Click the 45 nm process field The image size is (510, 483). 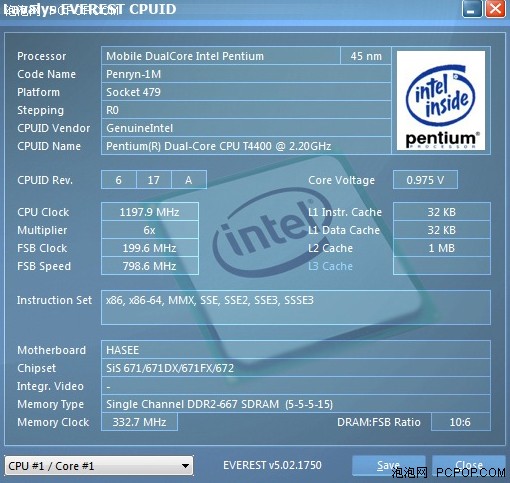click(366, 56)
